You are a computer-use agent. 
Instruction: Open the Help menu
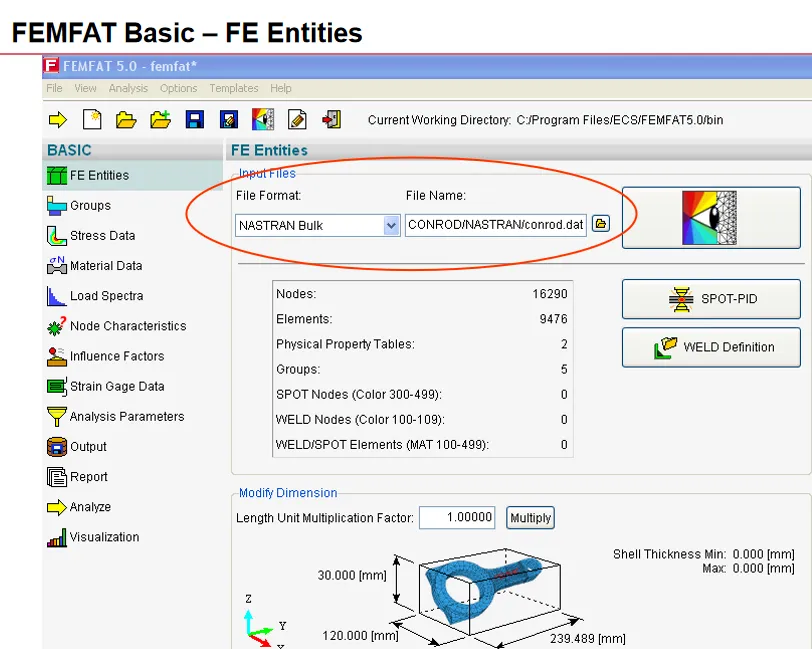tap(281, 88)
